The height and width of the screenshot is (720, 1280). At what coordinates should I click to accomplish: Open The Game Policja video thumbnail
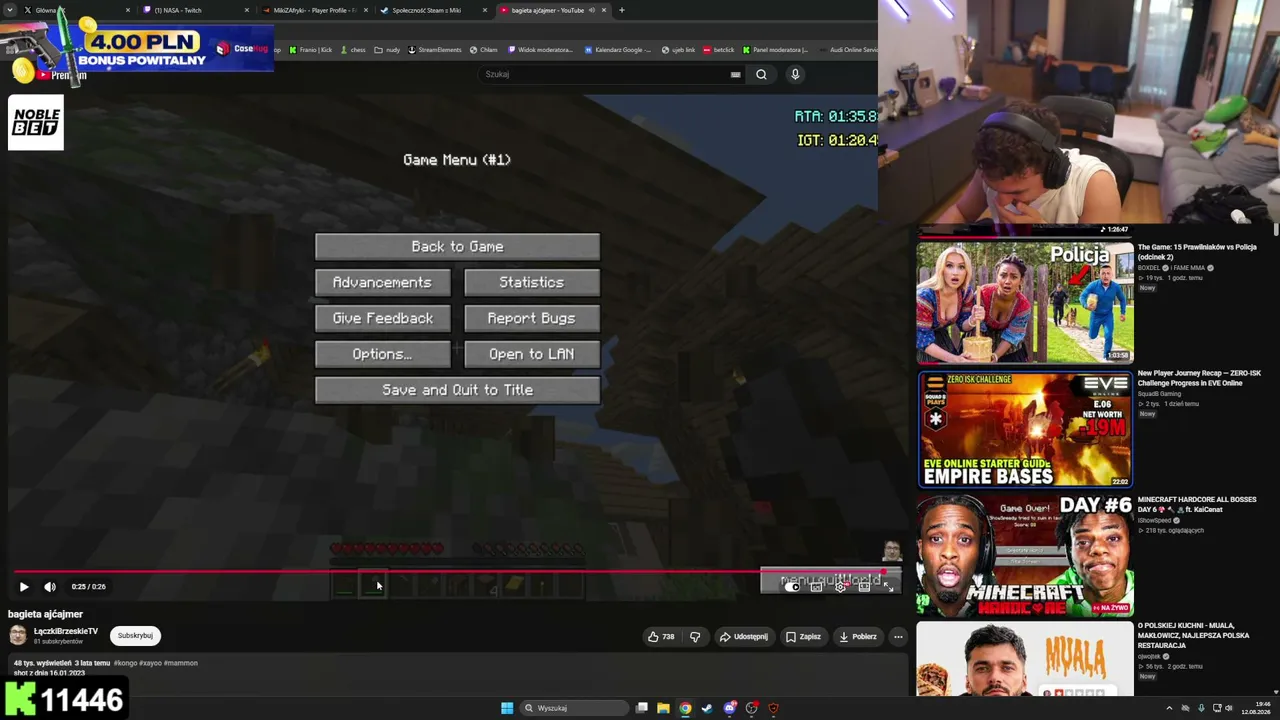point(1025,302)
